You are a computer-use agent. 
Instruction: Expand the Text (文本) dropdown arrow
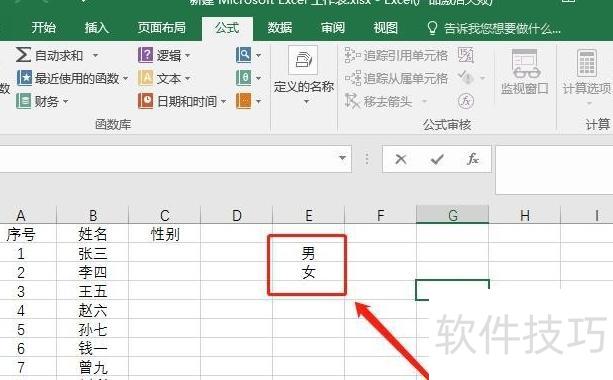187,79
